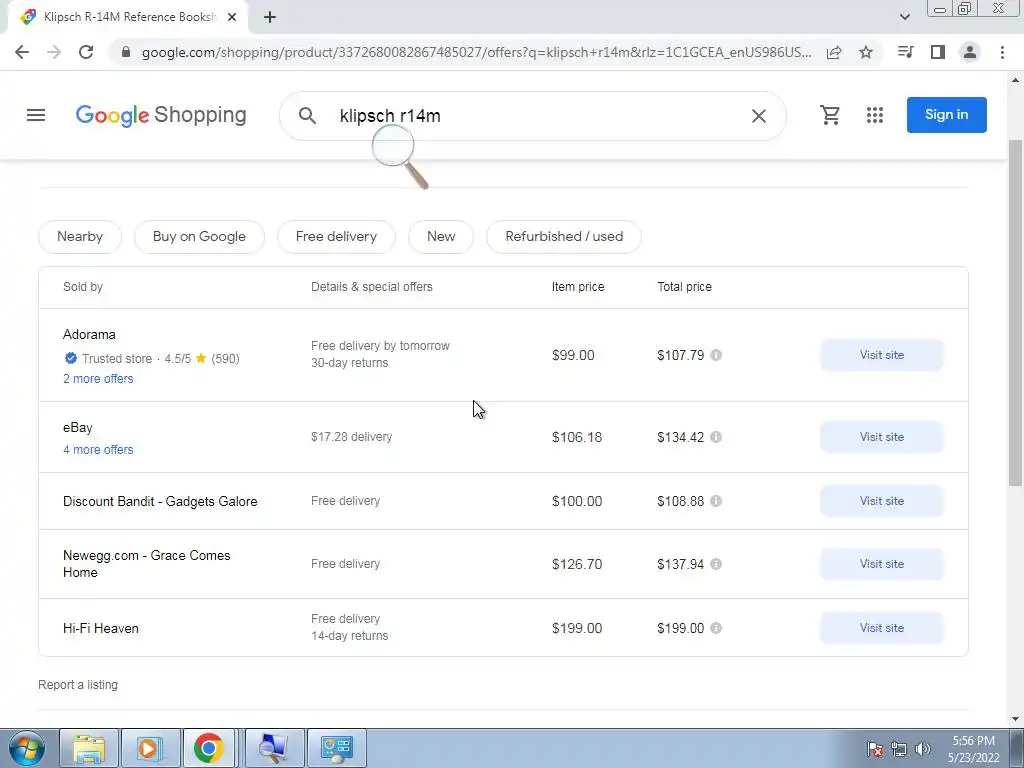Click the address bar URL
This screenshot has width=1024, height=768.
[x=476, y=52]
